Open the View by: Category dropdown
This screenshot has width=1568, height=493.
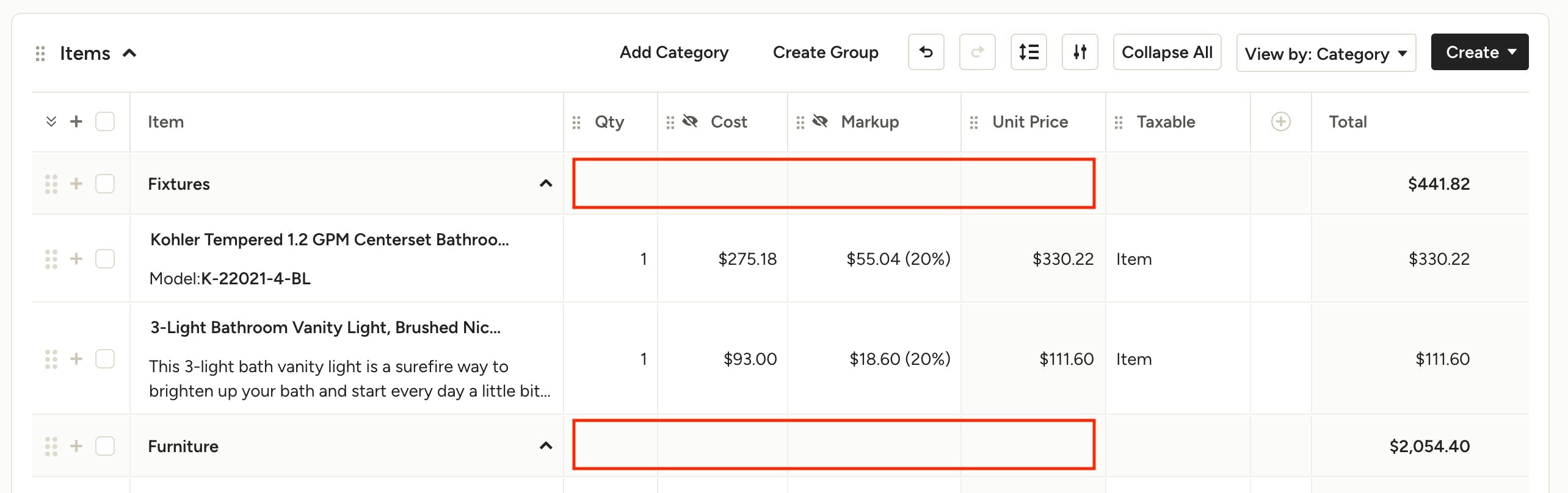click(x=1326, y=54)
